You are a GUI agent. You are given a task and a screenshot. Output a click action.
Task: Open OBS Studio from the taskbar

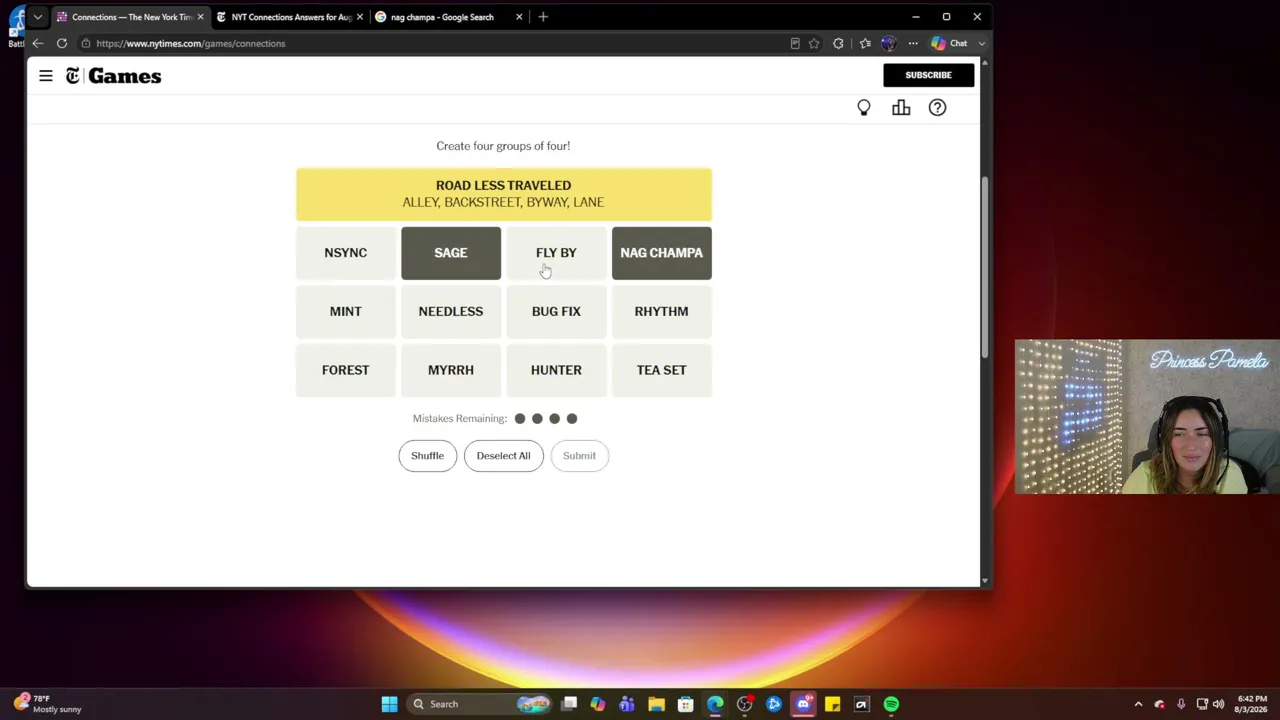[x=744, y=704]
